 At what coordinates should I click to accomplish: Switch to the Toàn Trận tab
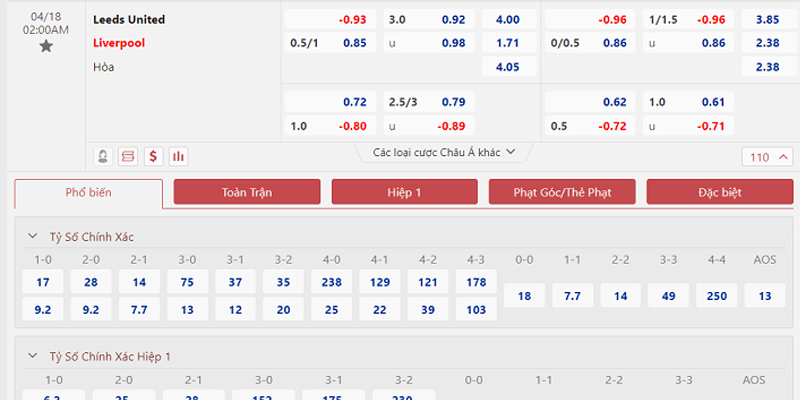[x=247, y=192]
